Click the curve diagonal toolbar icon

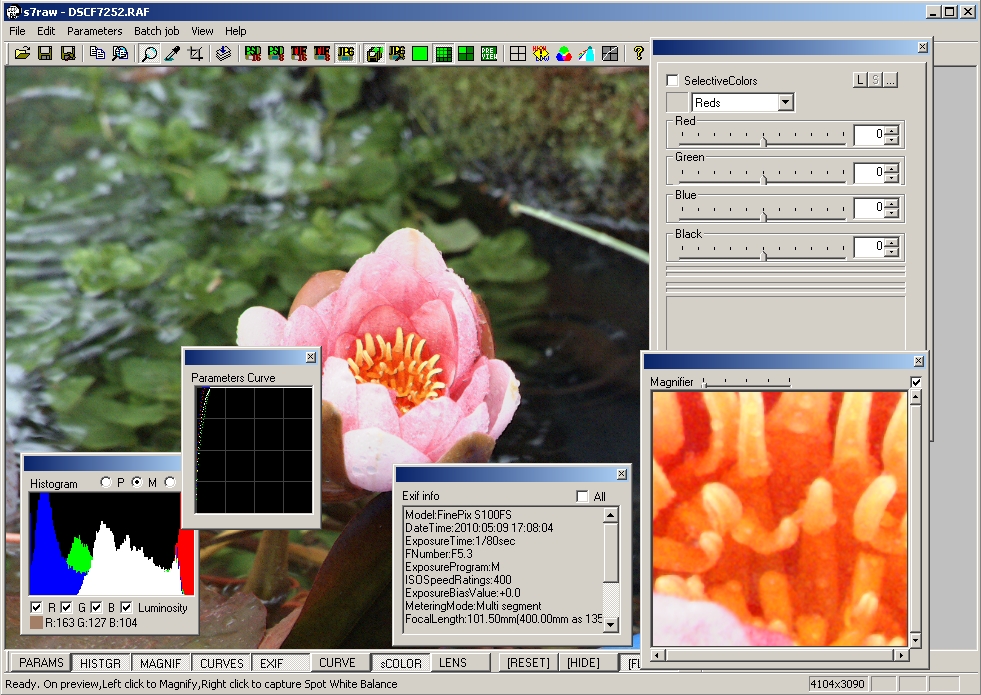[x=609, y=54]
